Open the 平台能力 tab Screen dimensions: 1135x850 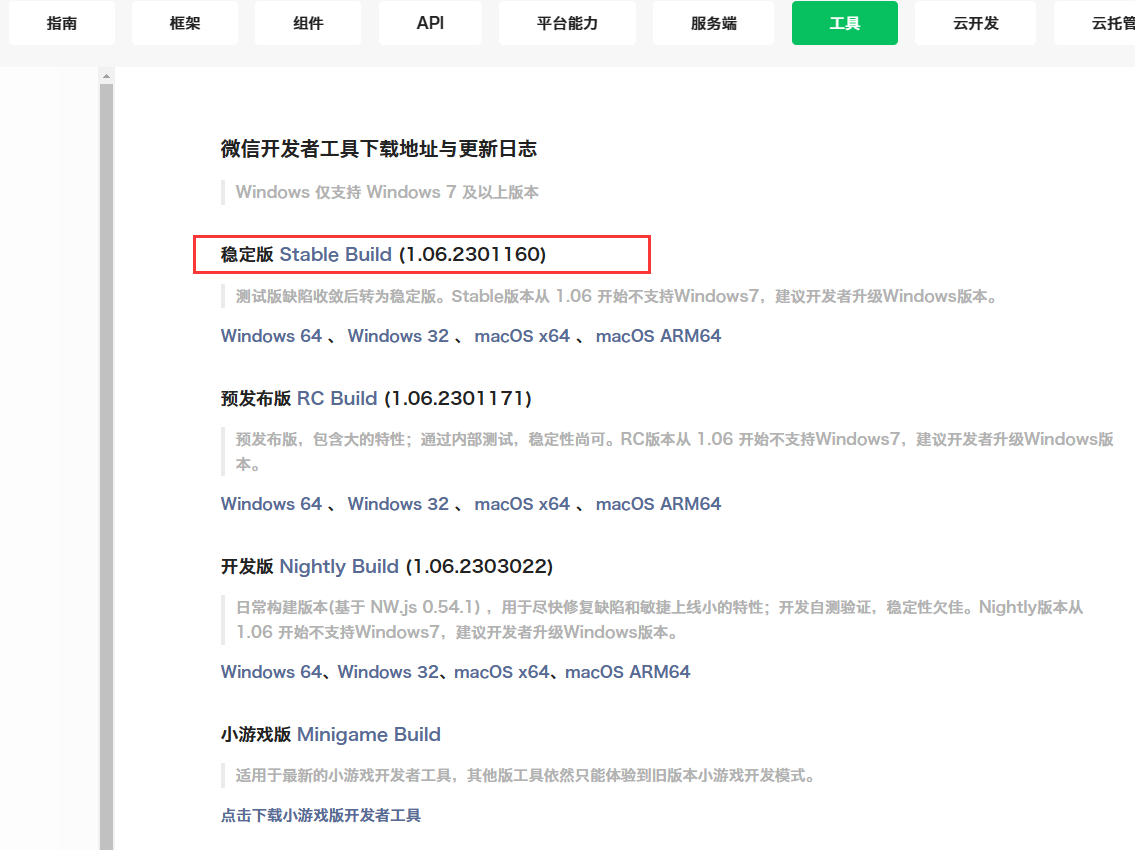(x=568, y=23)
